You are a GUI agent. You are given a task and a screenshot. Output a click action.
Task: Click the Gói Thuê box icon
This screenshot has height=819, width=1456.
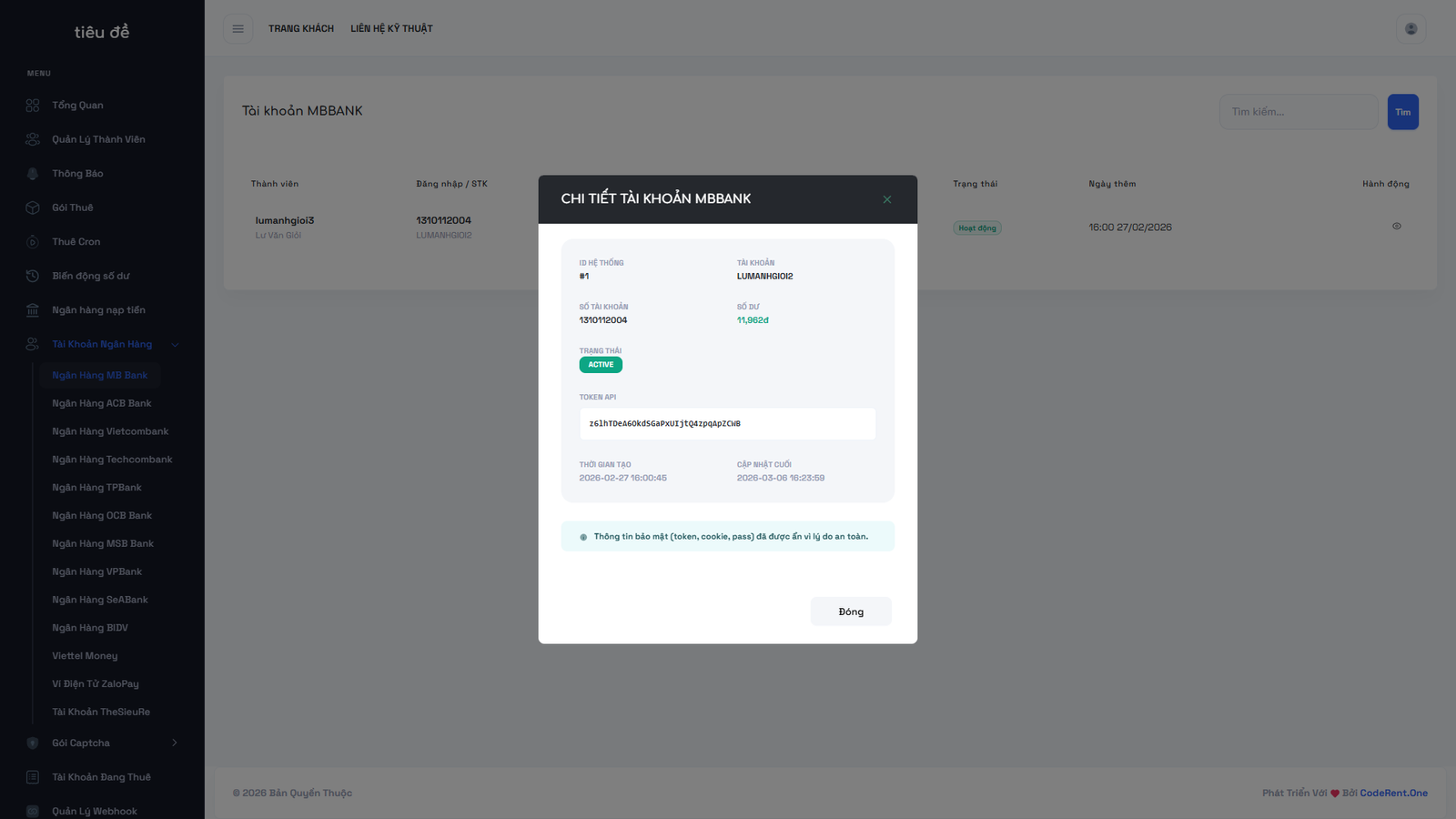pyautogui.click(x=33, y=207)
